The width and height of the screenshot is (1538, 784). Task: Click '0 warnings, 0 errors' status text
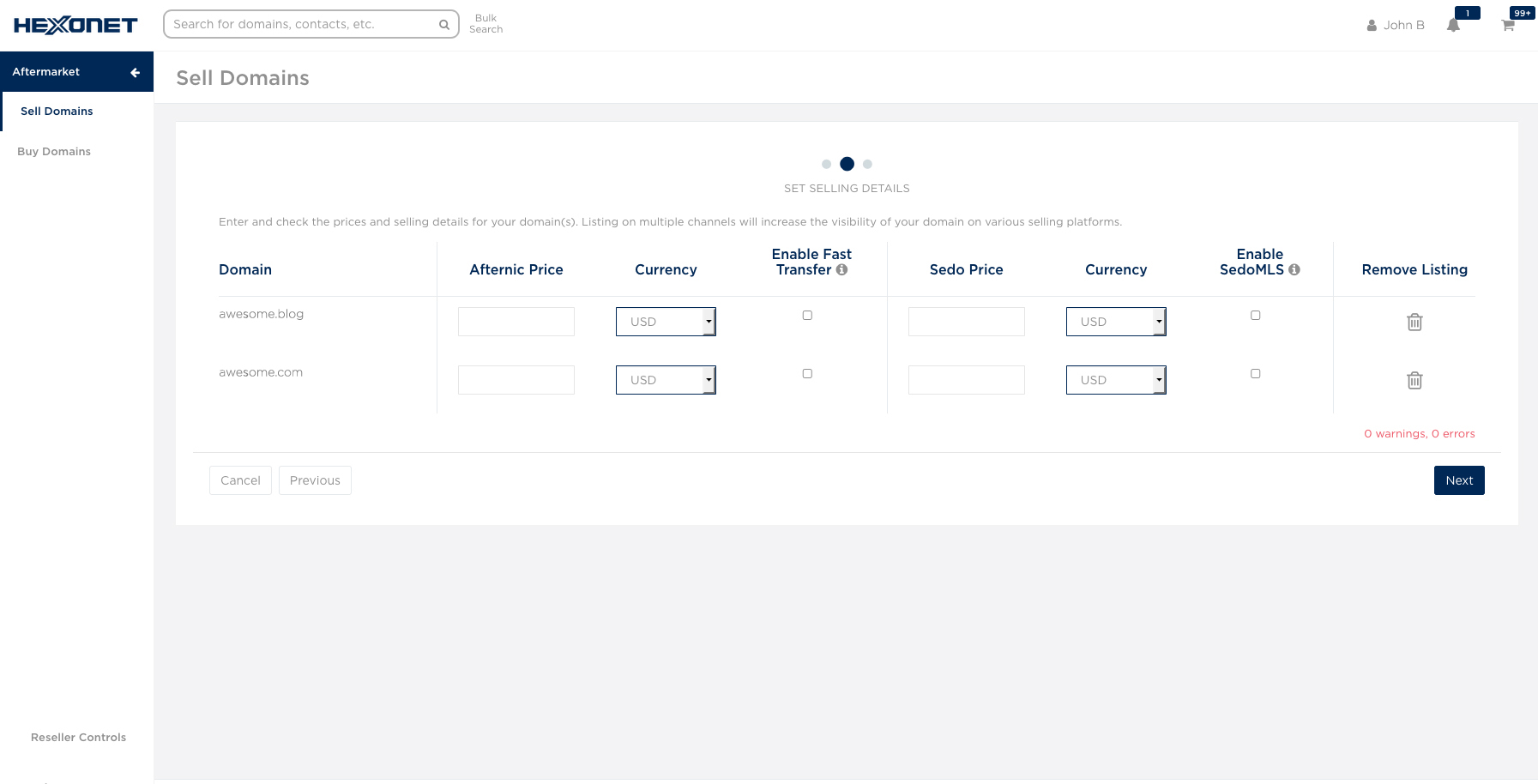point(1420,434)
